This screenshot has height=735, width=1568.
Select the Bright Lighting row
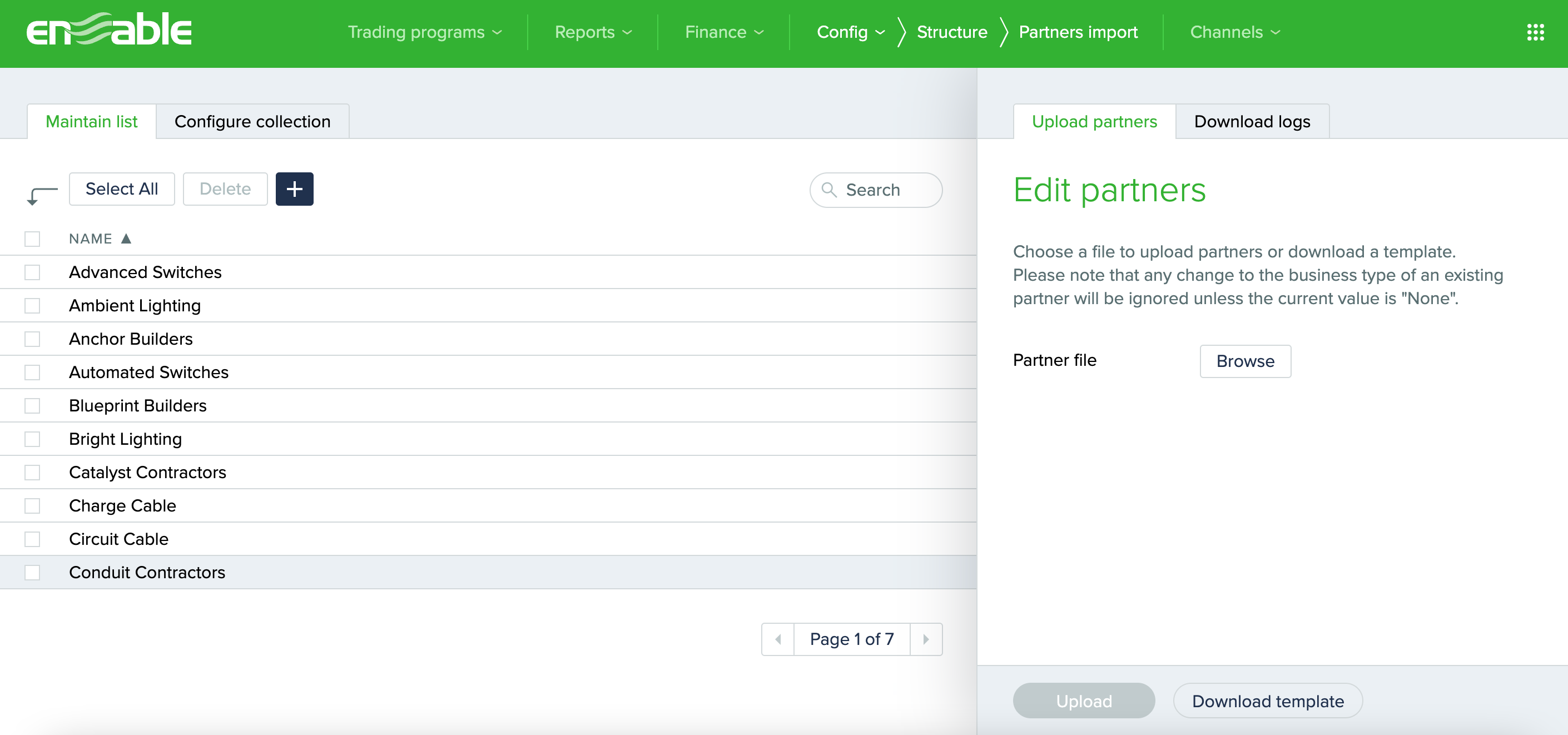126,439
